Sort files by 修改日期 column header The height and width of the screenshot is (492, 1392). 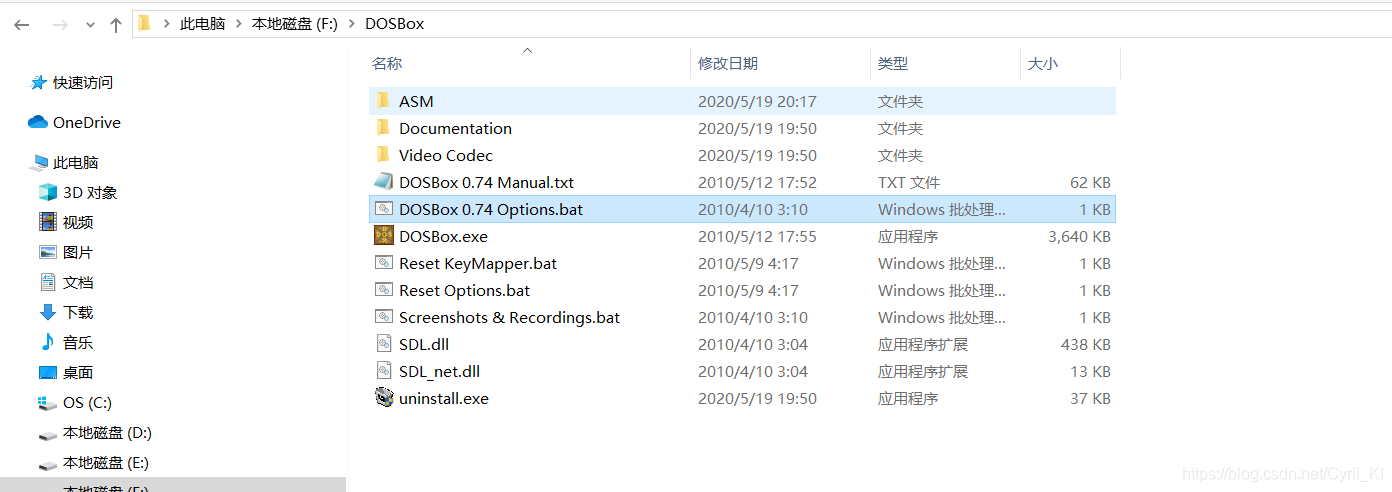tap(728, 63)
